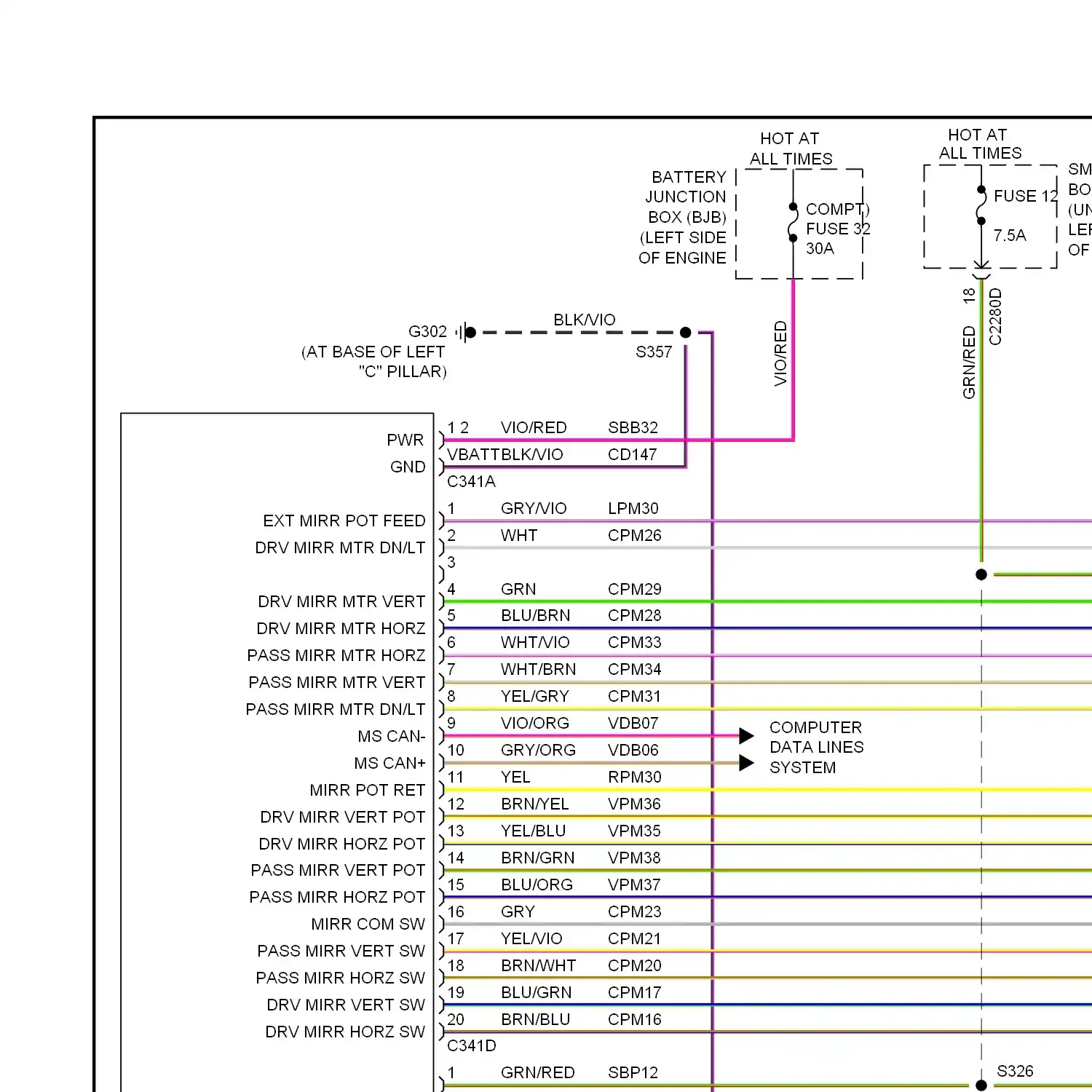
Task: Select the C341D connector label
Action: click(x=472, y=1045)
